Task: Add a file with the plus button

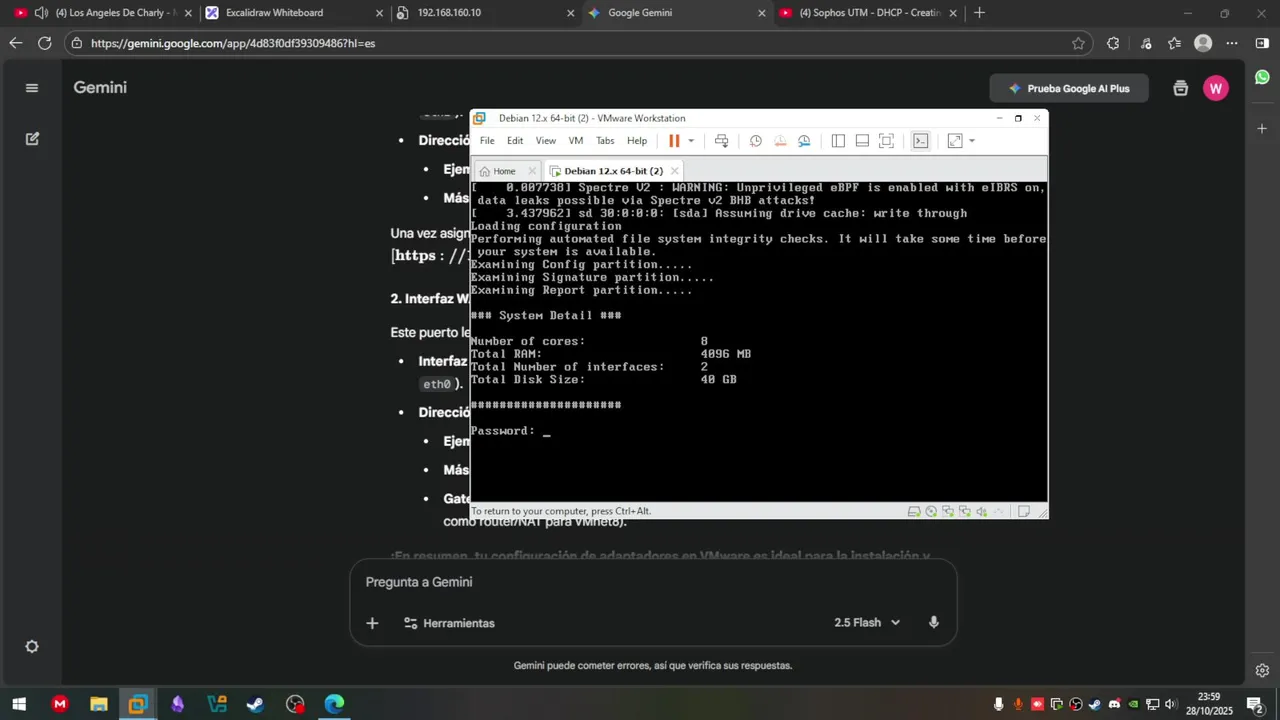Action: tap(372, 623)
